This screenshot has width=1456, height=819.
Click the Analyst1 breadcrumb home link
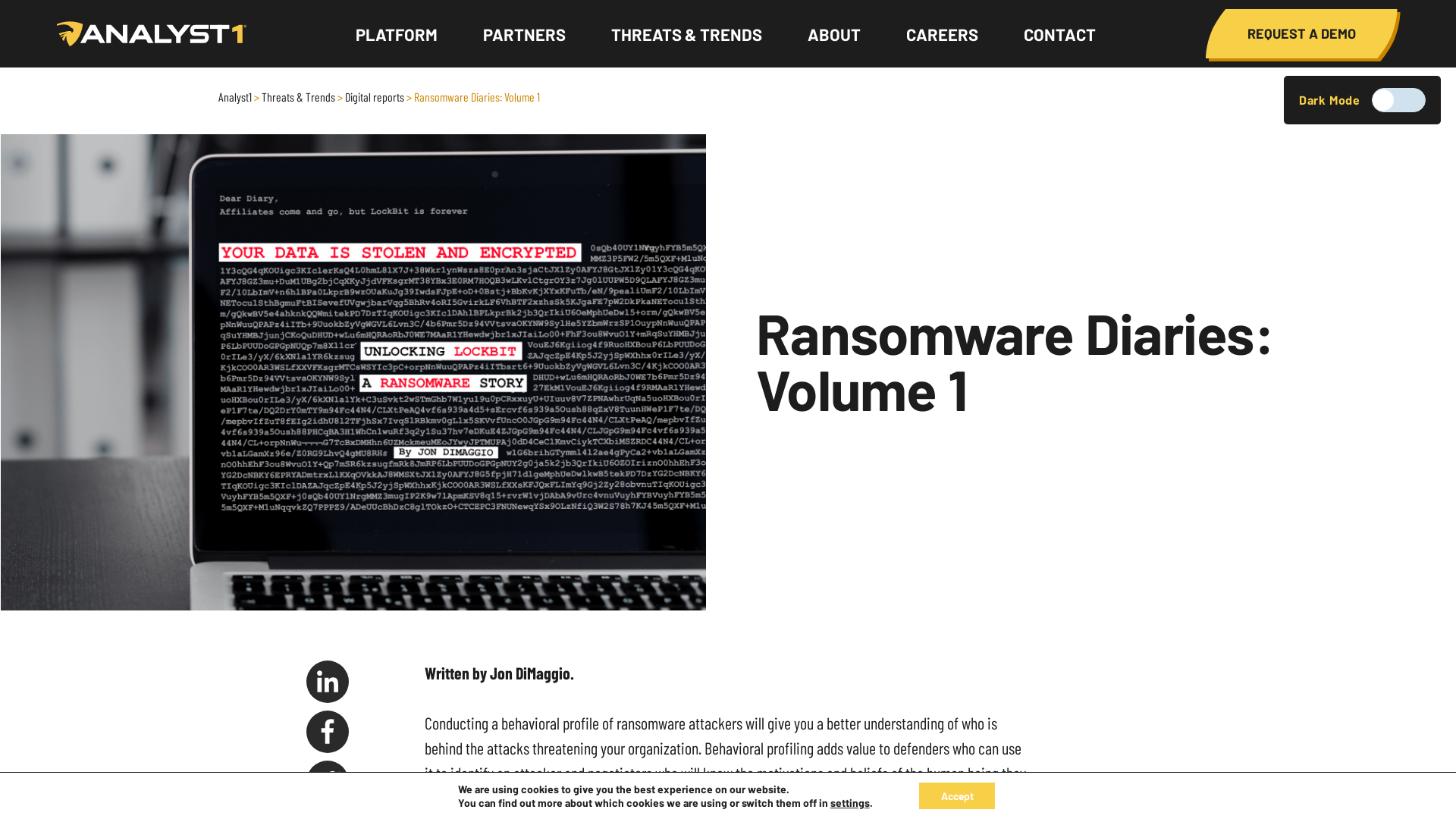point(234,97)
